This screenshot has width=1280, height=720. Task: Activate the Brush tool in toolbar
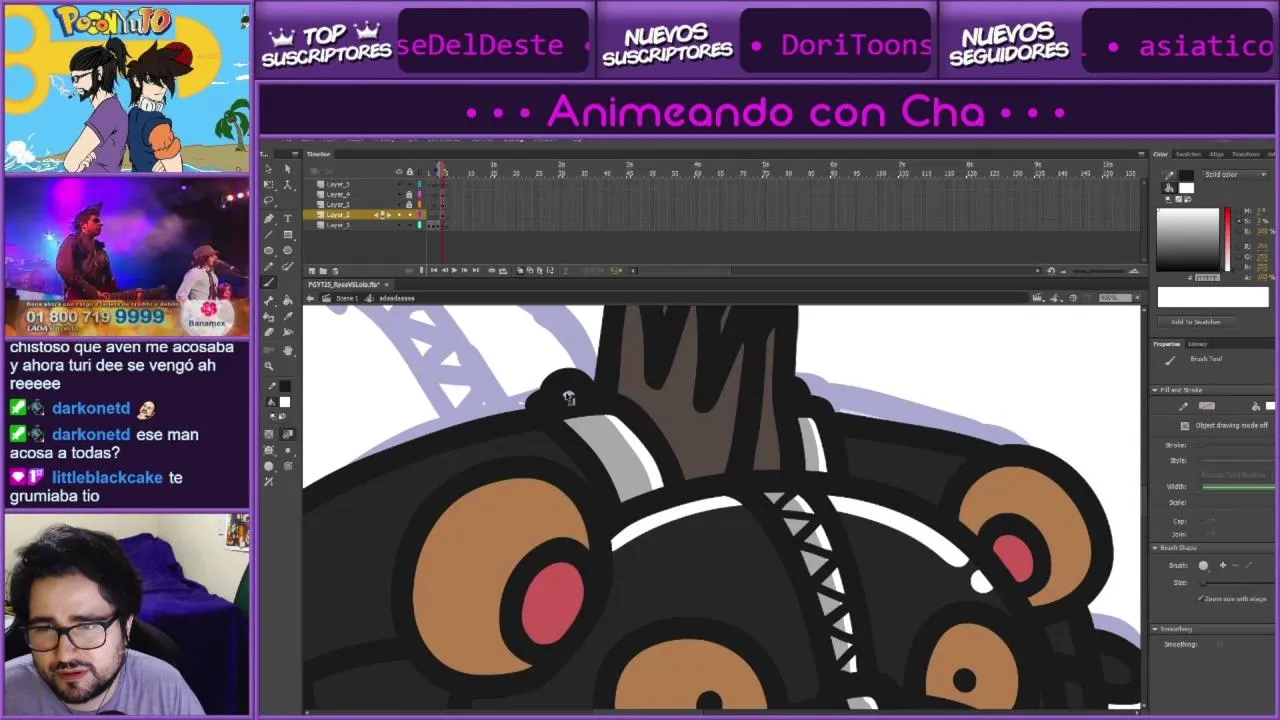click(x=268, y=282)
